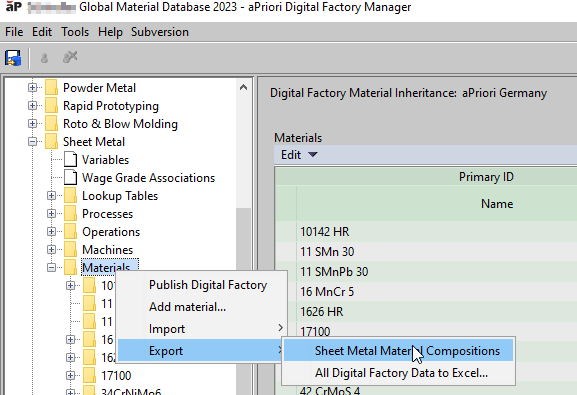Expand the Rapid Prototyping node
Image resolution: width=577 pixels, height=395 pixels.
(32, 106)
